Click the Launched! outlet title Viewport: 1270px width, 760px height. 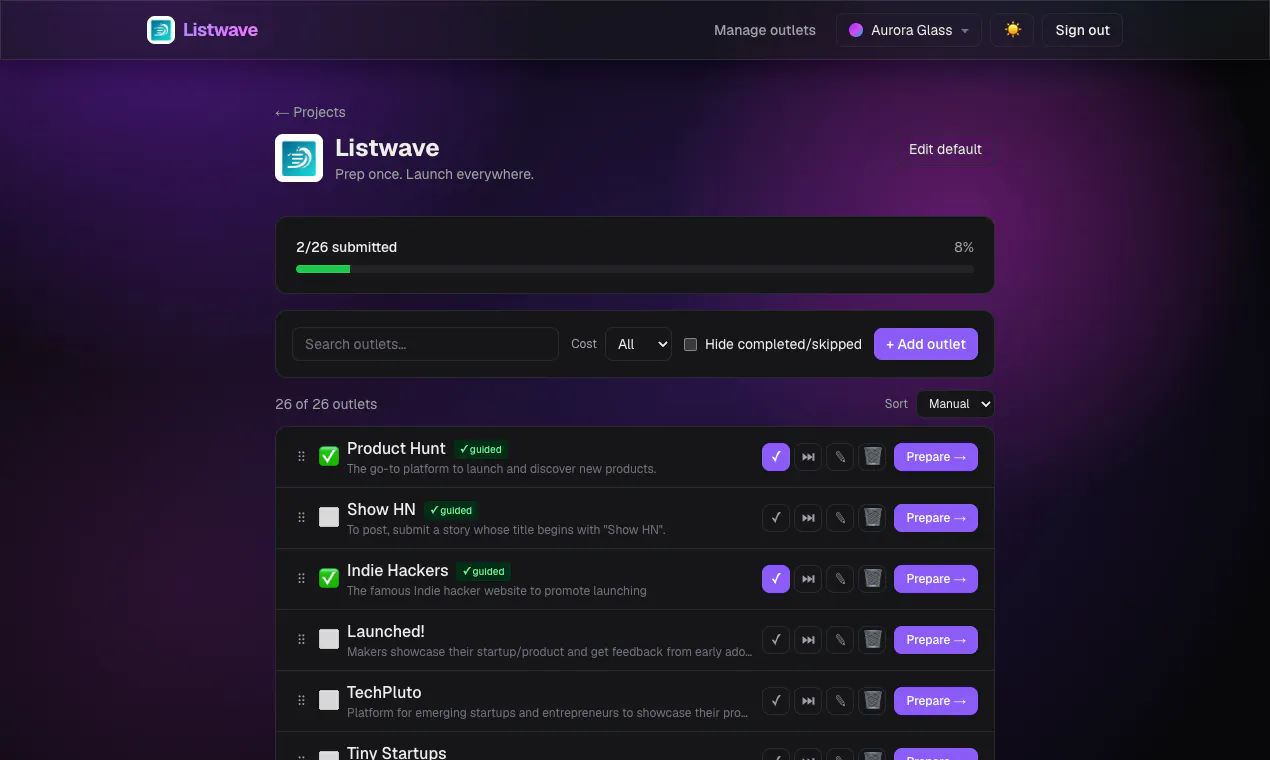click(386, 631)
